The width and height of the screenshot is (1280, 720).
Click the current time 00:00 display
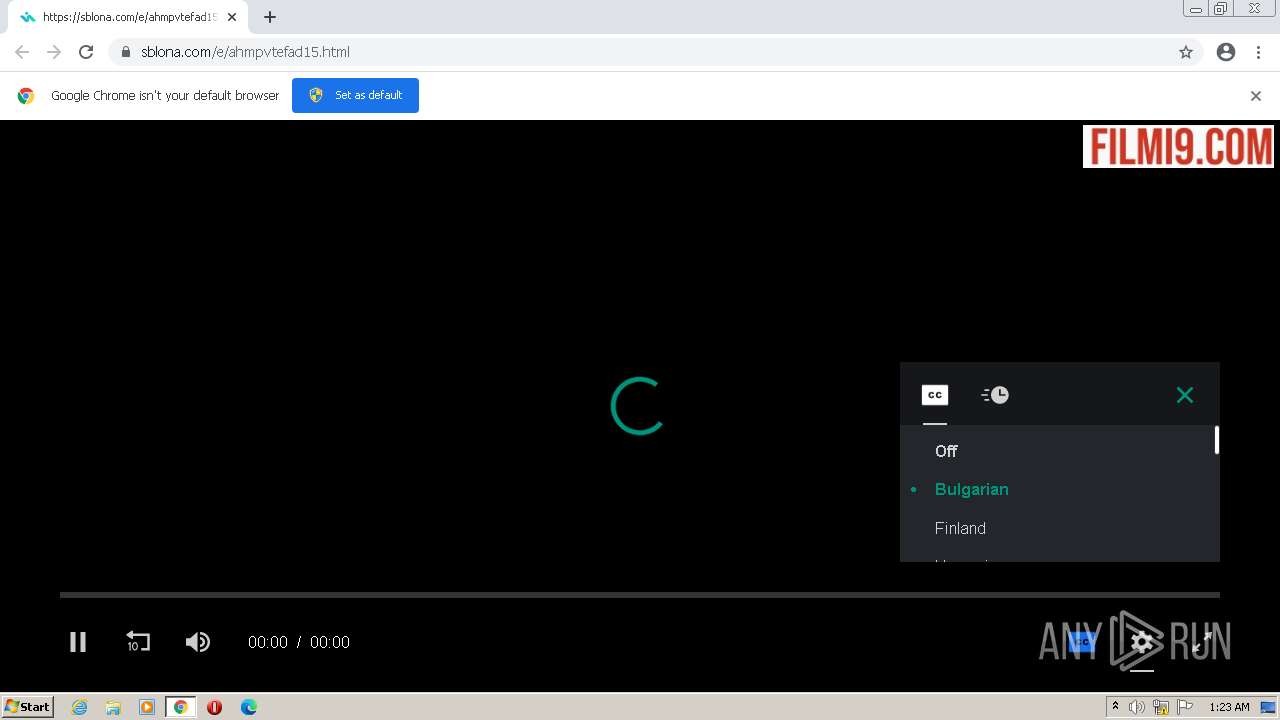click(x=268, y=643)
